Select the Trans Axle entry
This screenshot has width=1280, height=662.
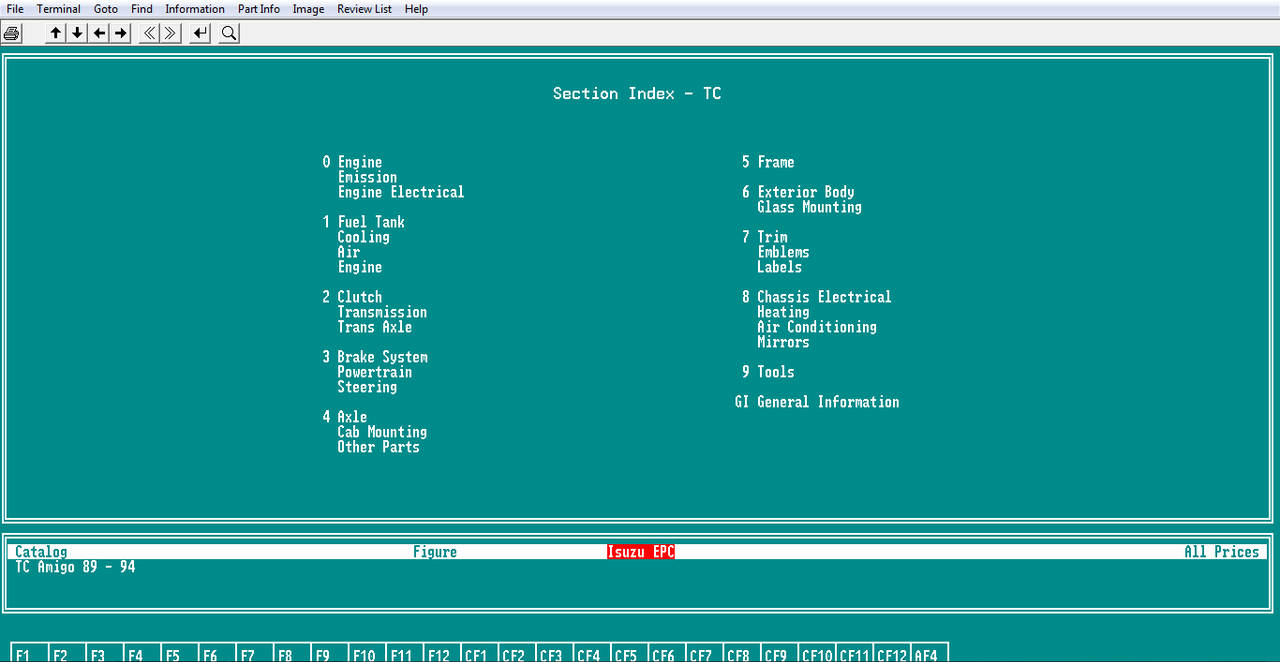(374, 327)
